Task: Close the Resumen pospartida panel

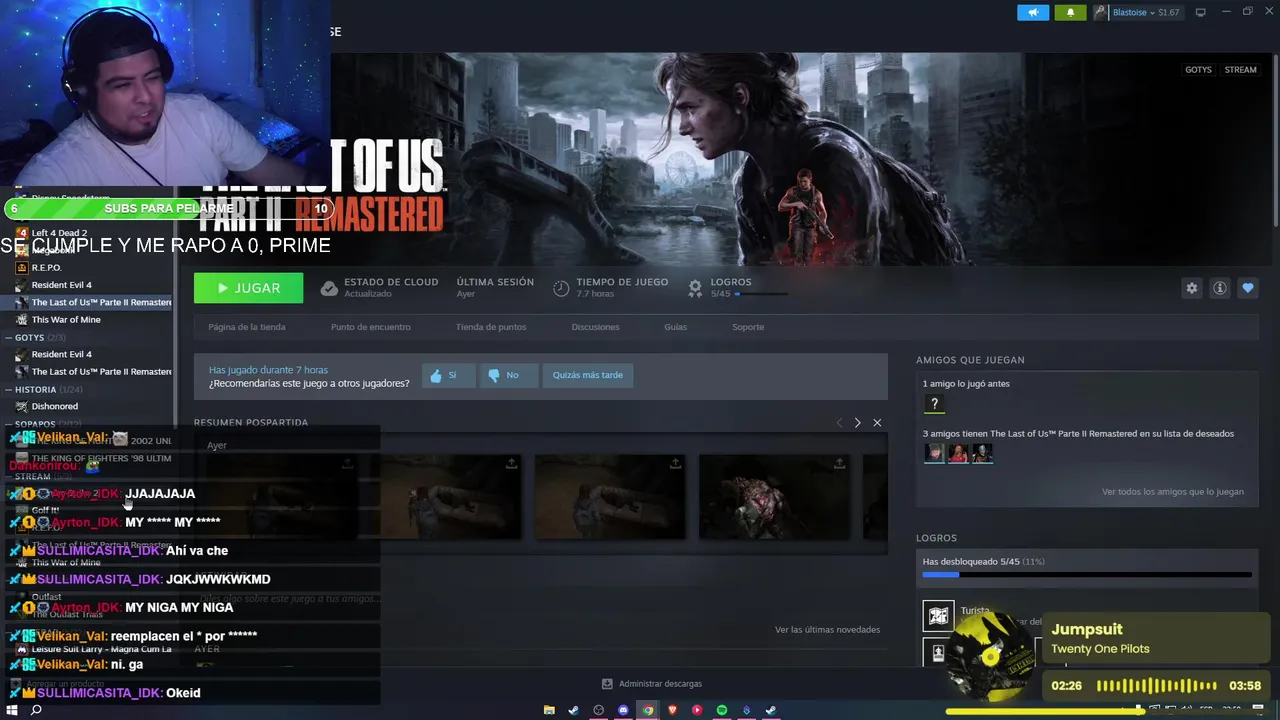Action: click(x=877, y=423)
